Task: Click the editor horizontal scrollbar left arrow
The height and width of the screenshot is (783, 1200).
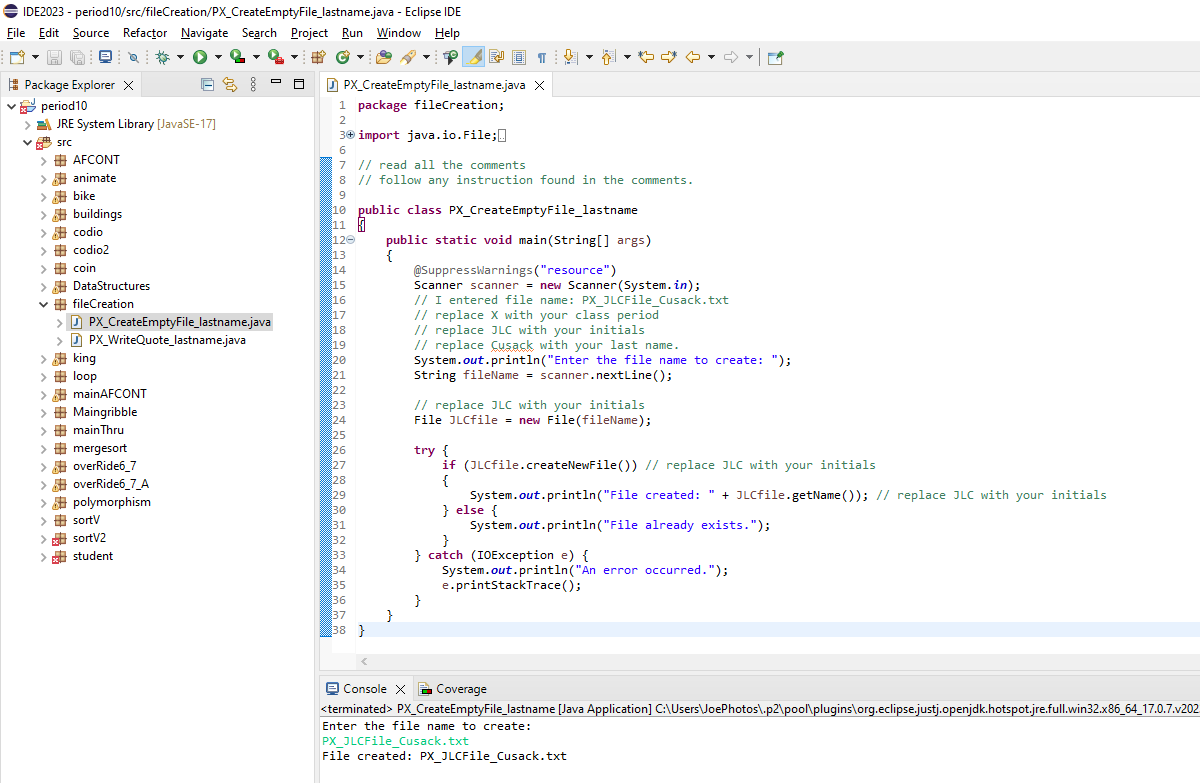Action: click(x=364, y=662)
